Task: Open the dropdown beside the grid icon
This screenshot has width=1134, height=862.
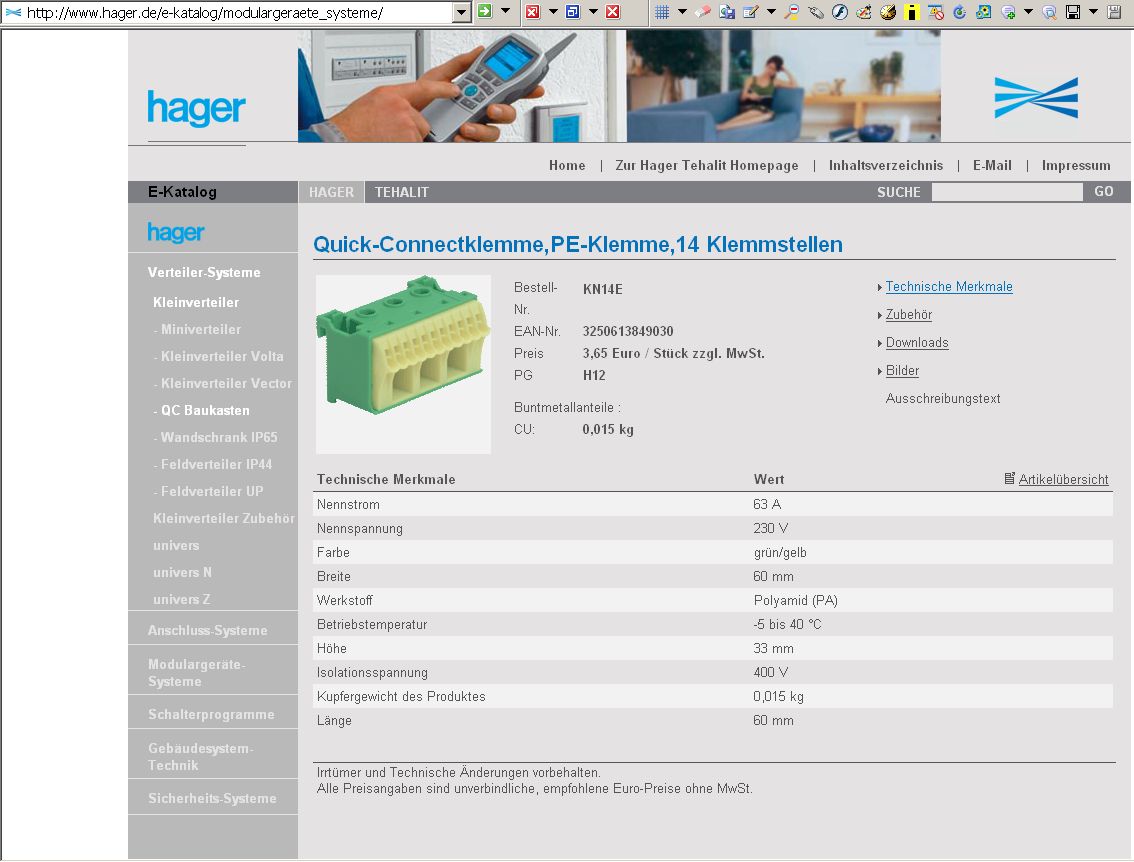Action: (682, 12)
